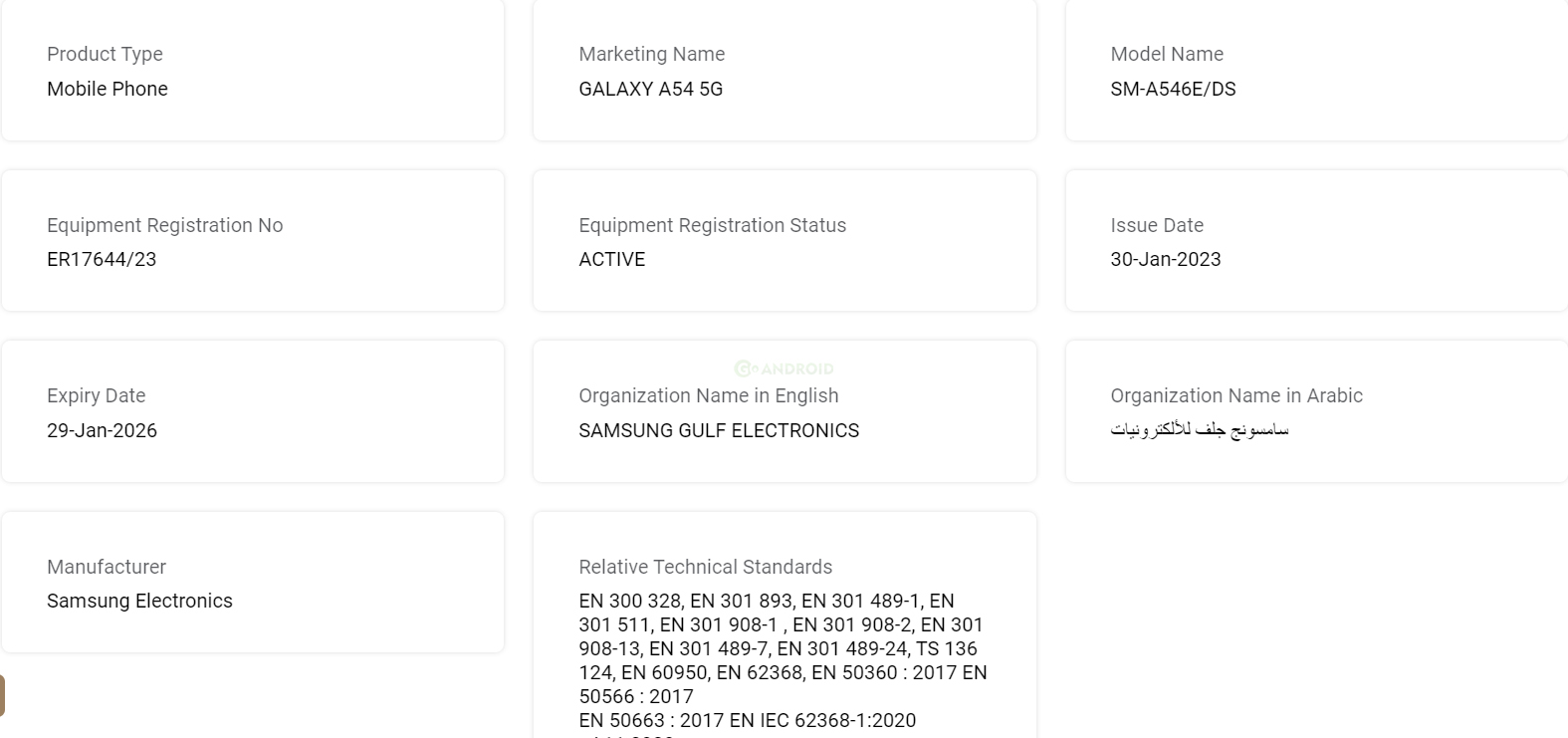This screenshot has height=738, width=1568.
Task: Select registration number ER17644/23
Action: pyautogui.click(x=102, y=259)
